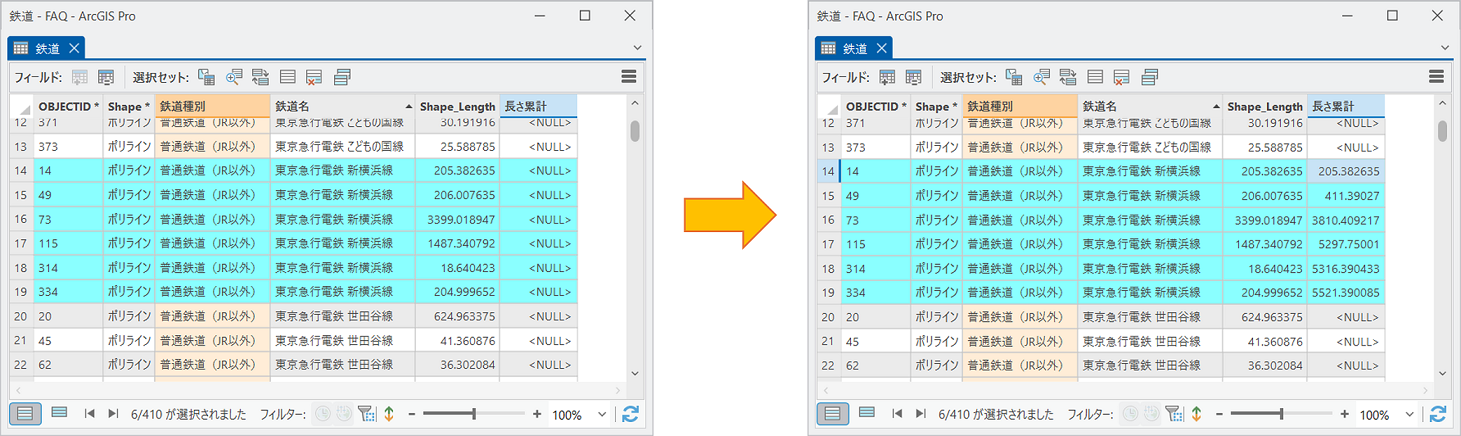Click 長さ累計 column header in right window
Screen dimensions: 1461x436
click(x=1345, y=106)
